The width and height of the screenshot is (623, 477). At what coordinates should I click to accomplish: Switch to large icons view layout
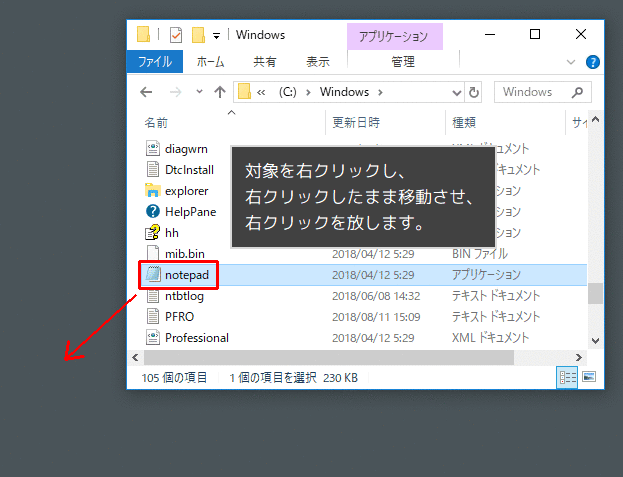point(588,377)
